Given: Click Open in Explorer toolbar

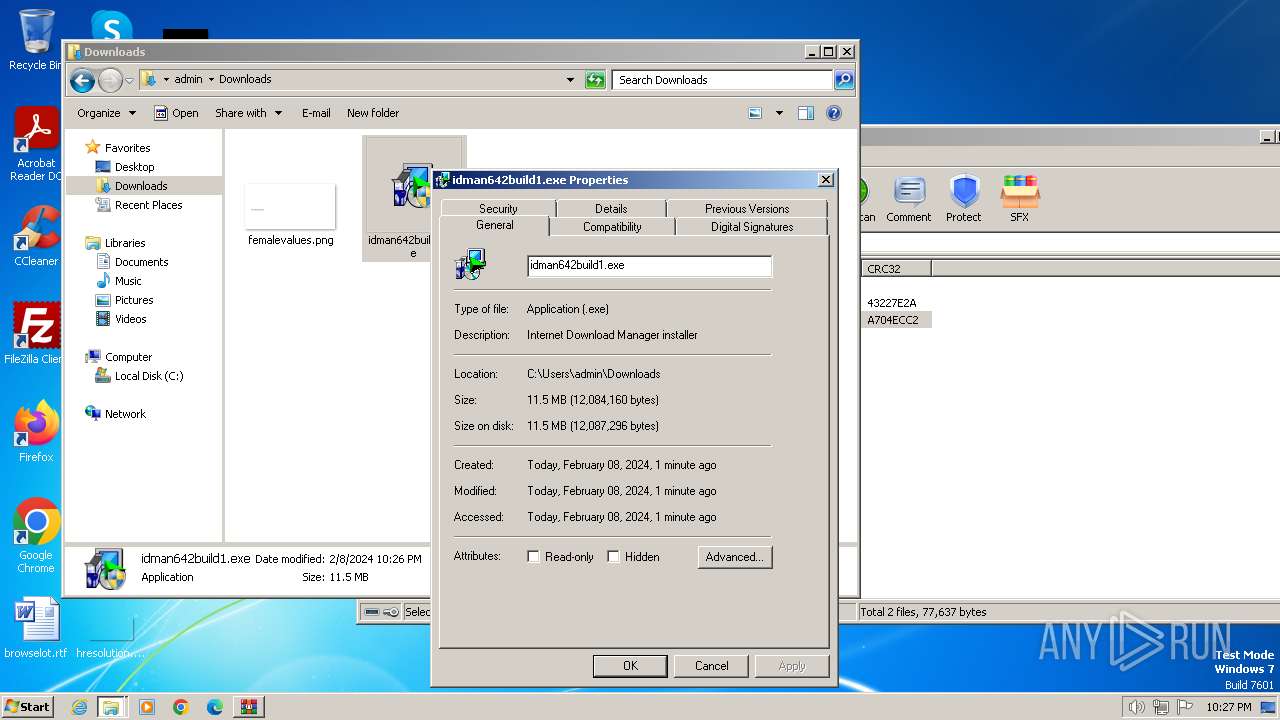Looking at the screenshot, I should click(x=176, y=113).
